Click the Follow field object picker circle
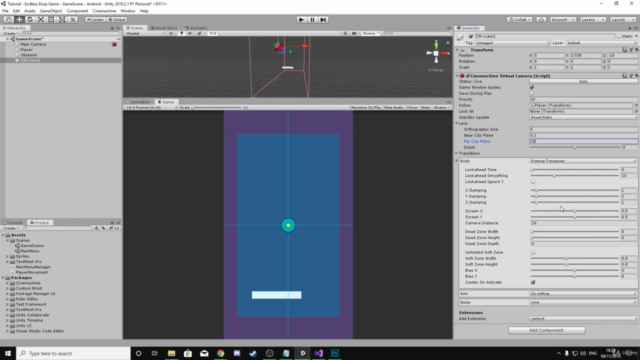640x360 pixels. [636, 105]
